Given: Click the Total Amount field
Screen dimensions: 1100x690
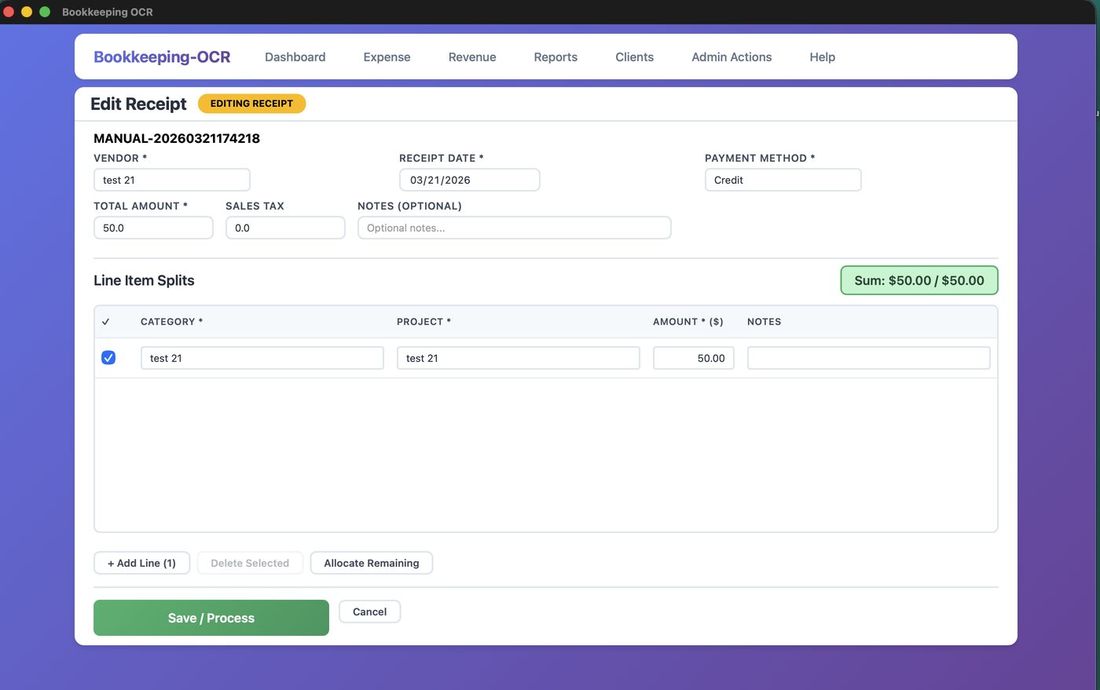Looking at the screenshot, I should coord(153,228).
